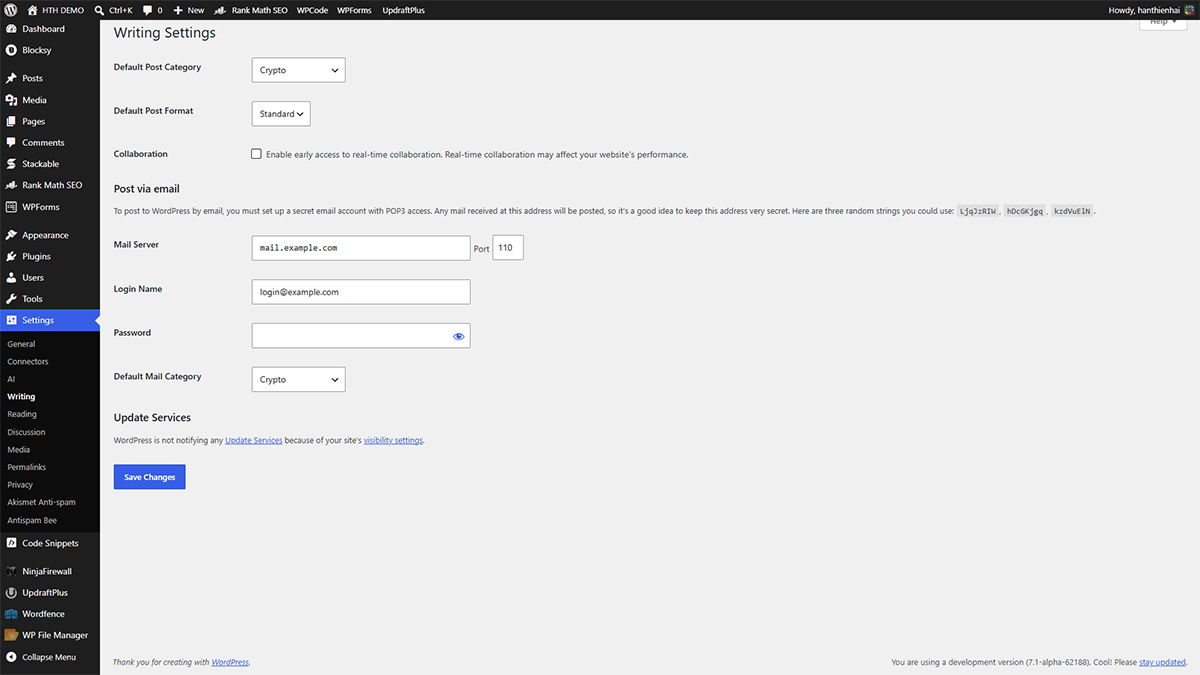Click the WP File Manager folder icon
This screenshot has width=1200, height=675.
(x=11, y=635)
